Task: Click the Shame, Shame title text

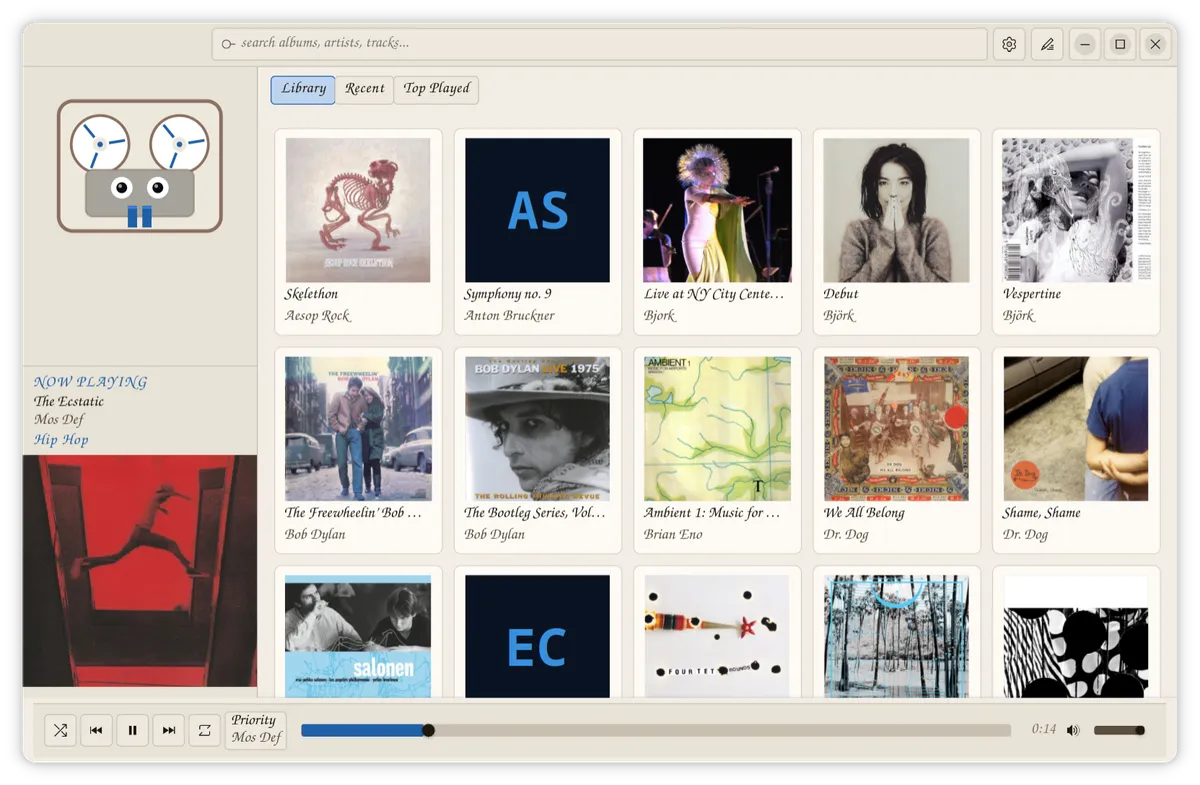Action: [1042, 513]
